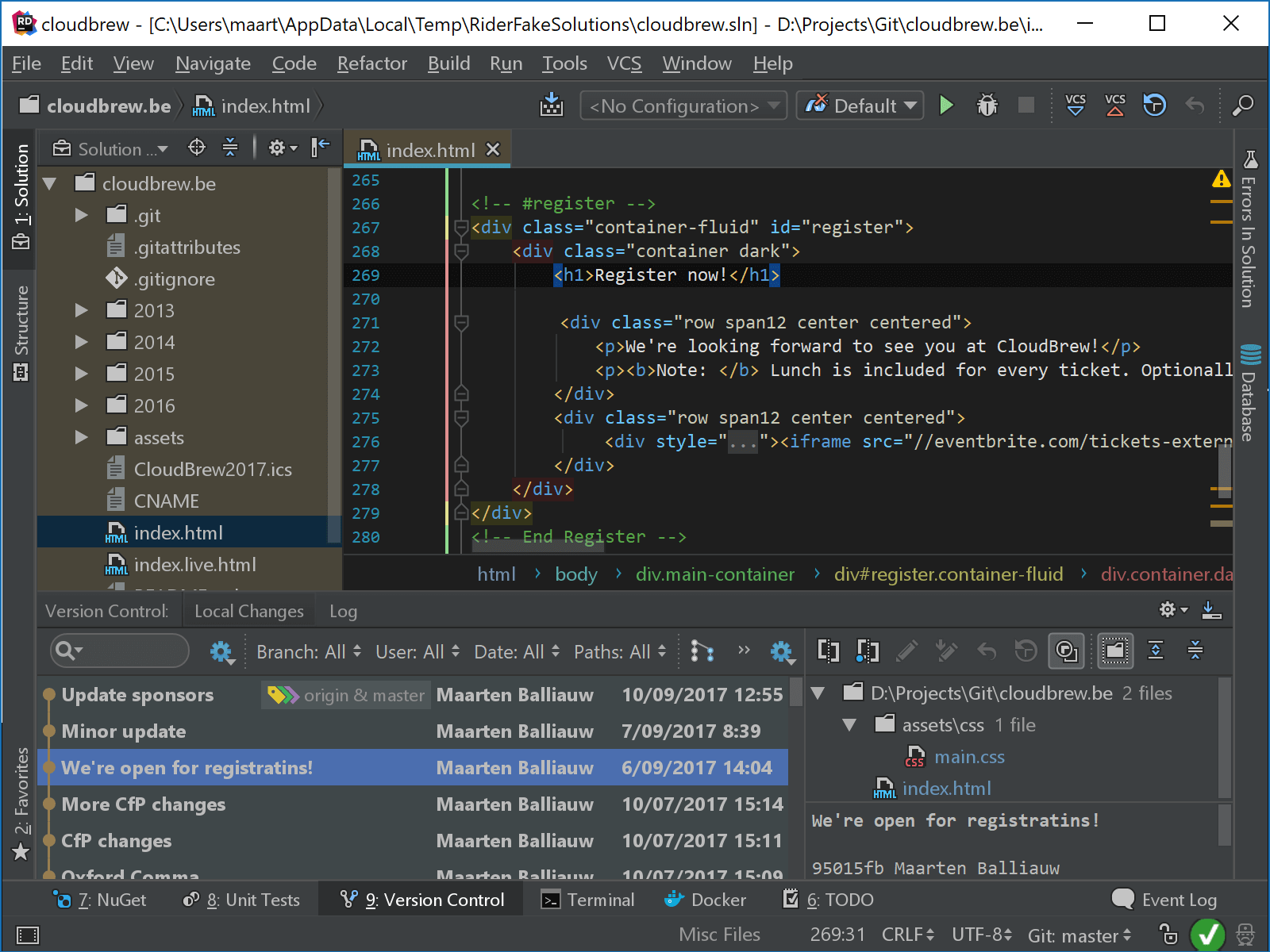
Task: Expand the assets folder in solution tree
Action: tap(81, 437)
